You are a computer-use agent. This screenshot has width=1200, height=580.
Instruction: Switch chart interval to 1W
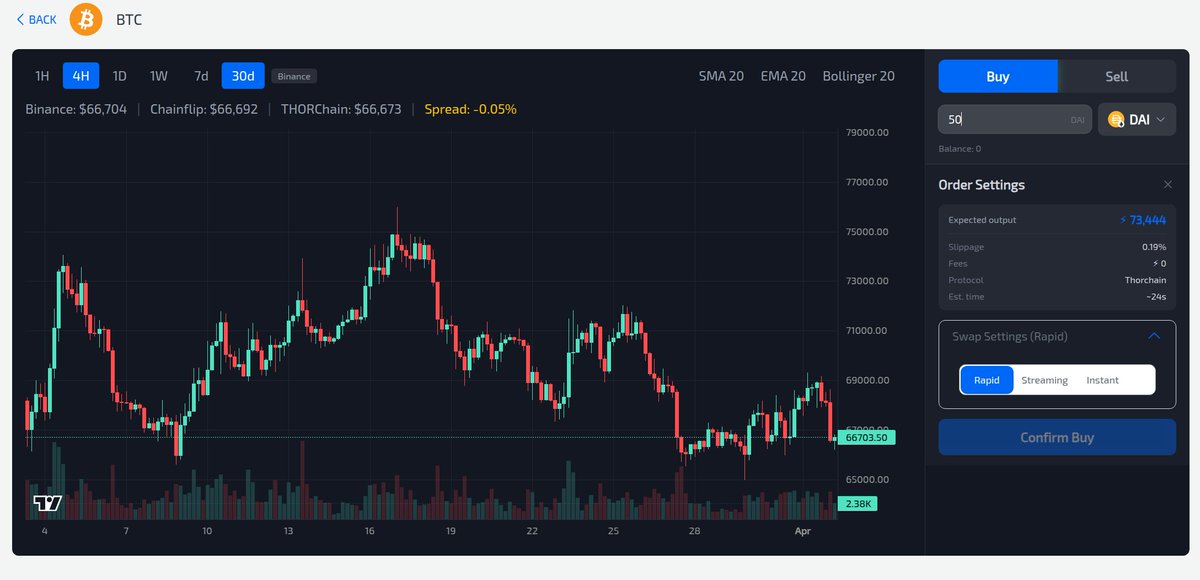(159, 76)
